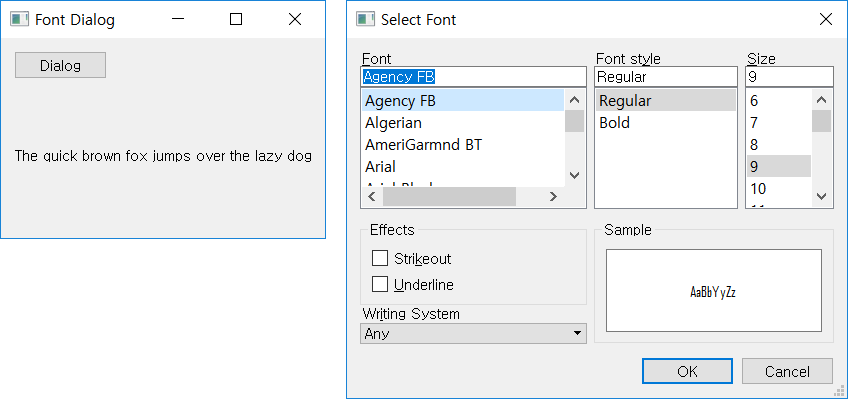Click size list scroll up arrow
This screenshot has height=399, width=848.
822,99
